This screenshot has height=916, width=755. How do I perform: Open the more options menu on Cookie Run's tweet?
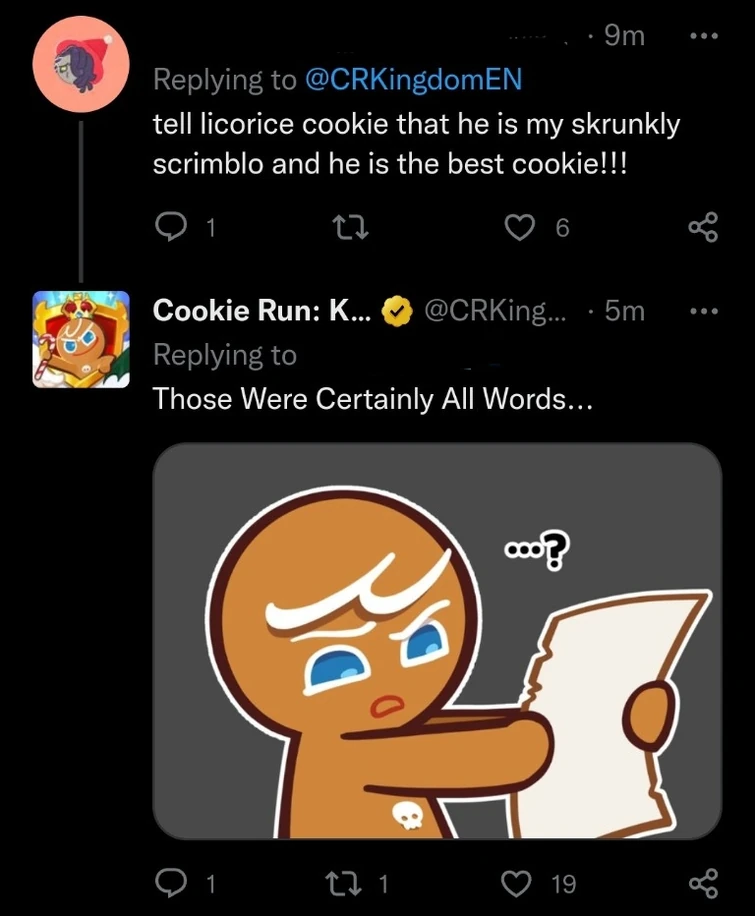click(x=703, y=310)
